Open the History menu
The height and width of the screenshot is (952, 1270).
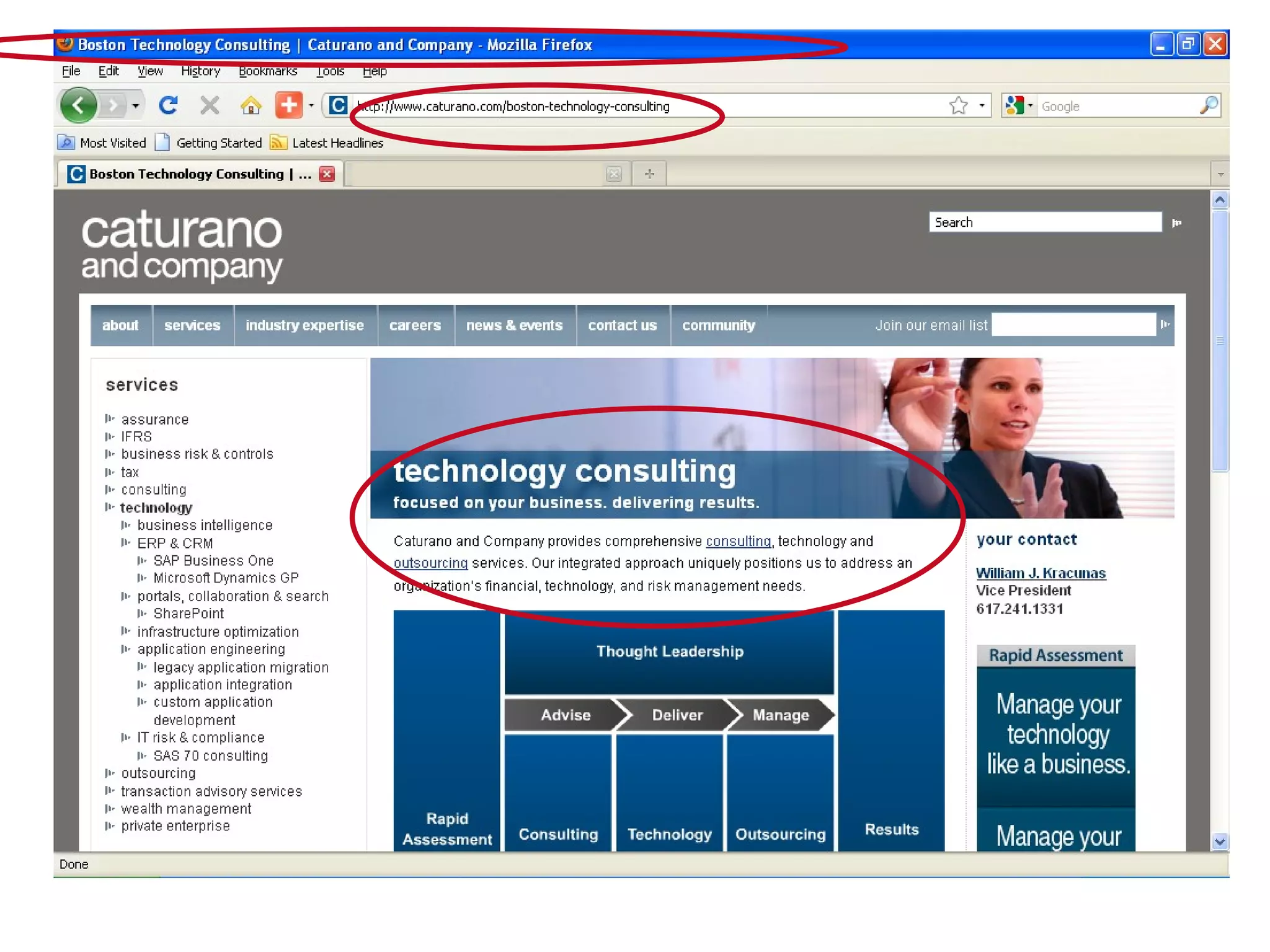click(200, 71)
